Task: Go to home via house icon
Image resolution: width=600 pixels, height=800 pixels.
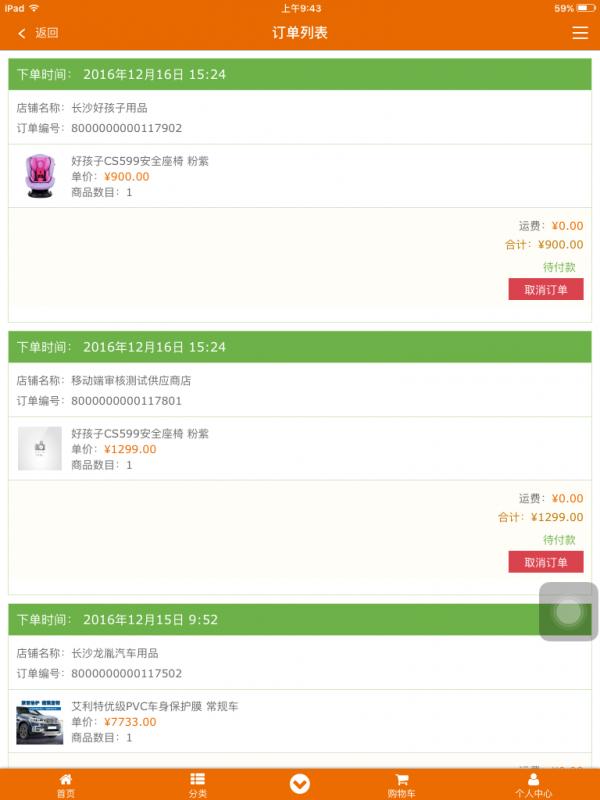Action: point(66,780)
